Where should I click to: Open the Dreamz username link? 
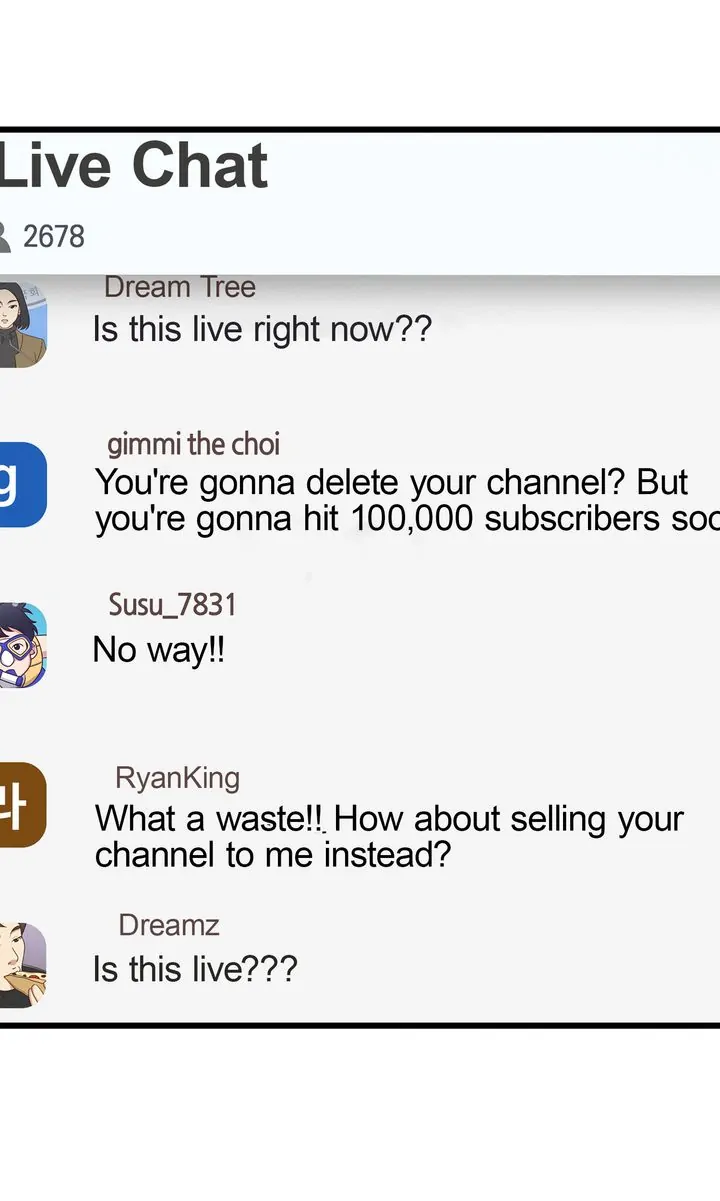(x=168, y=925)
